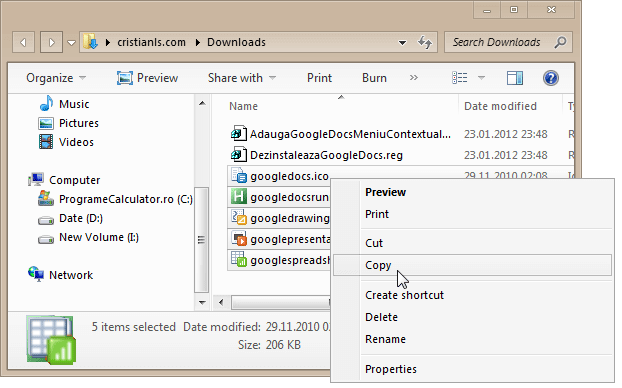
Task: Sort by Name column header
Action: 244,106
